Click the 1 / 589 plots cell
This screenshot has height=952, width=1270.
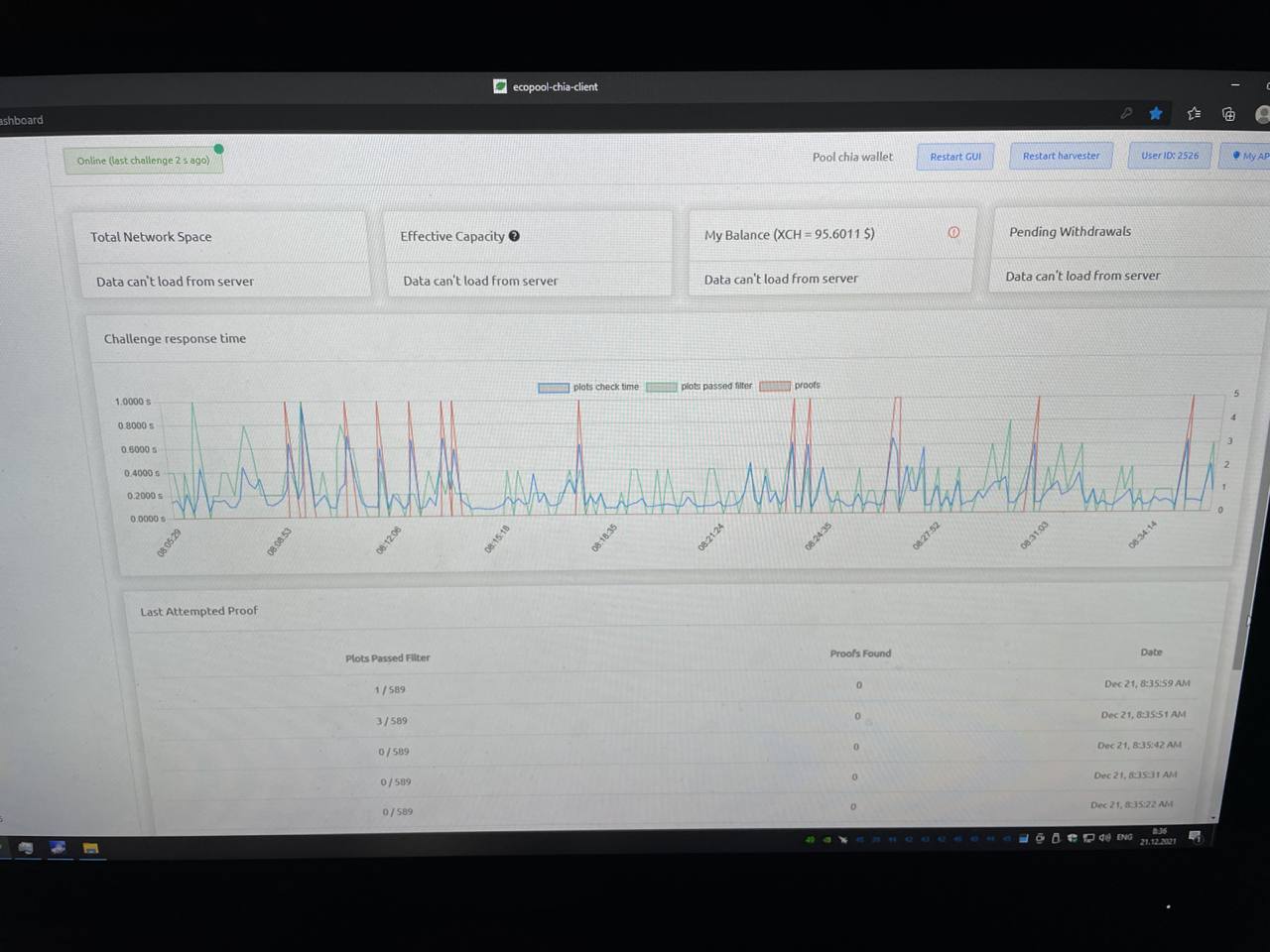point(390,689)
